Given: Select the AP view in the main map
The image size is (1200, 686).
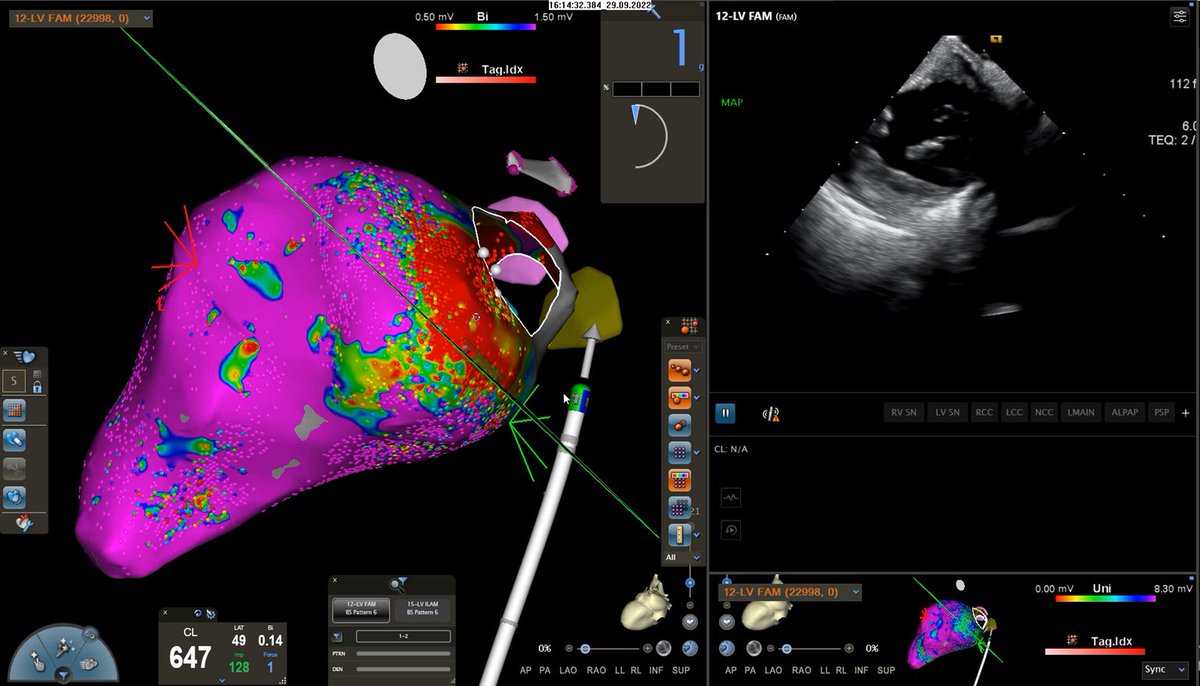Looking at the screenshot, I should 524,670.
